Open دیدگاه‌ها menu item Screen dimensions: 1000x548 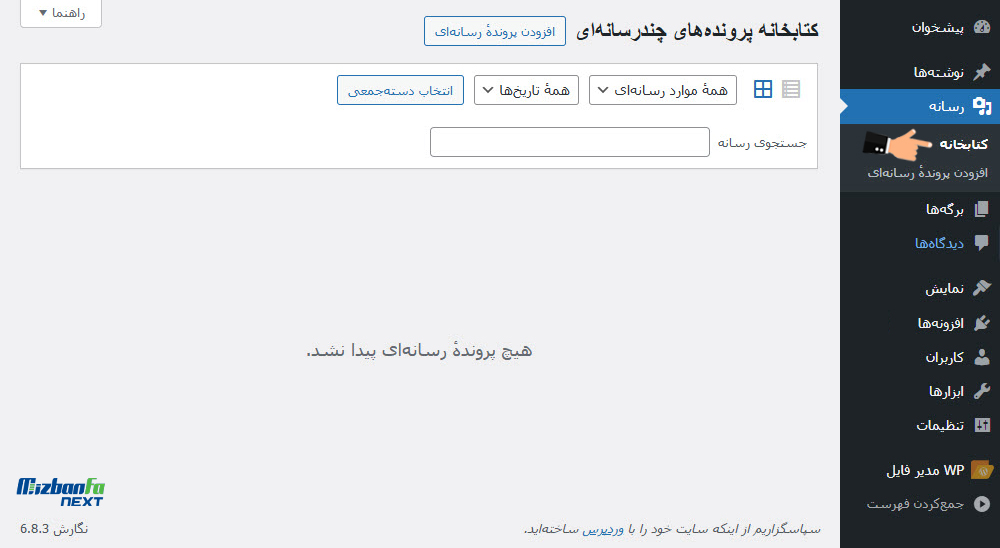tap(939, 243)
